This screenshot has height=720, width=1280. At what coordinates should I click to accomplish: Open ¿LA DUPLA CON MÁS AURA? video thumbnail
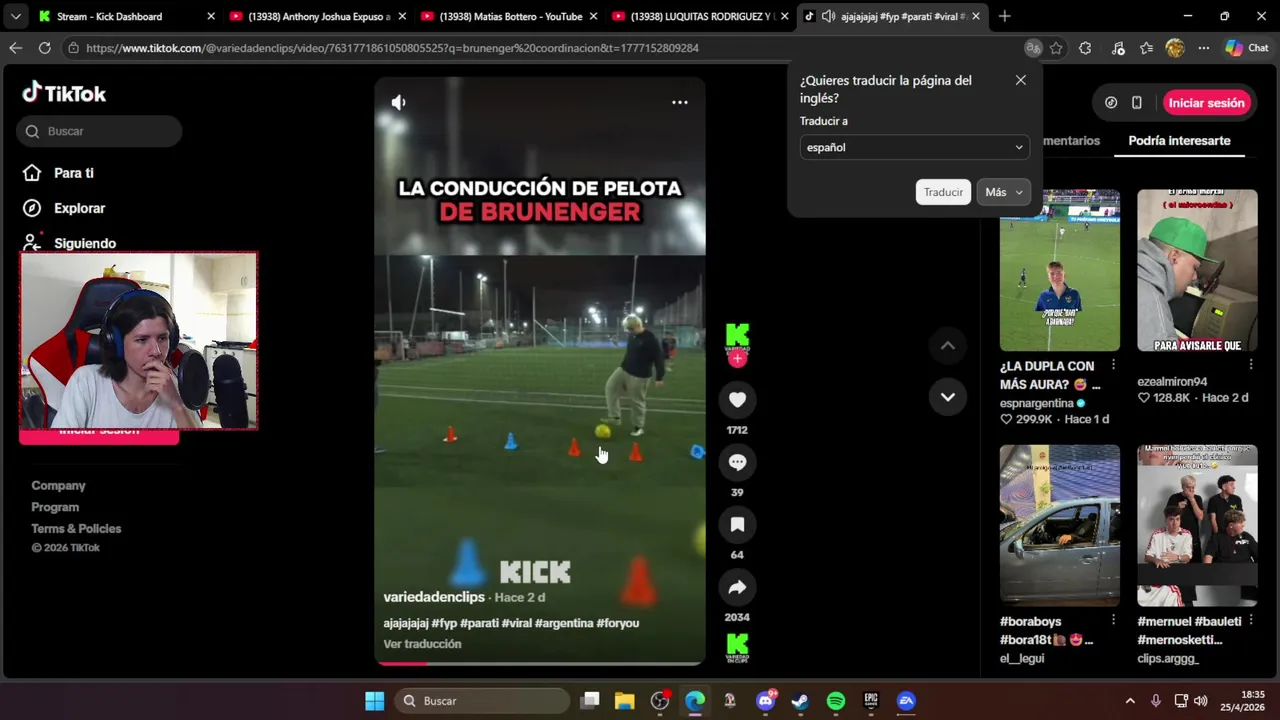coord(1060,270)
